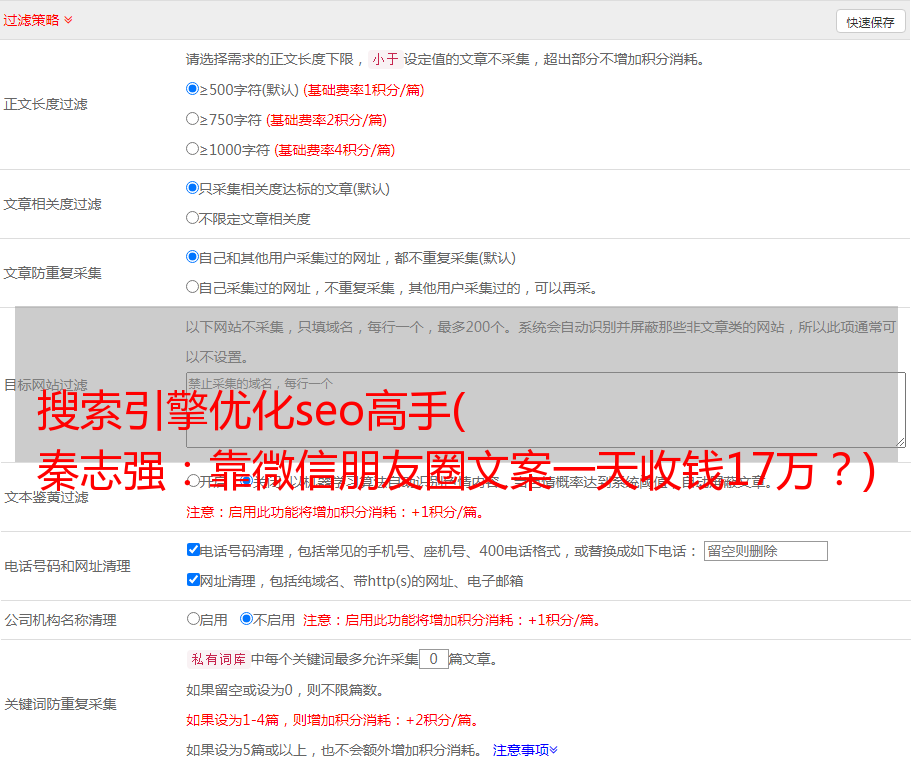Click the (基础费率4积分/篇) red text
Image resolution: width=912 pixels, height=768 pixels.
pos(334,150)
